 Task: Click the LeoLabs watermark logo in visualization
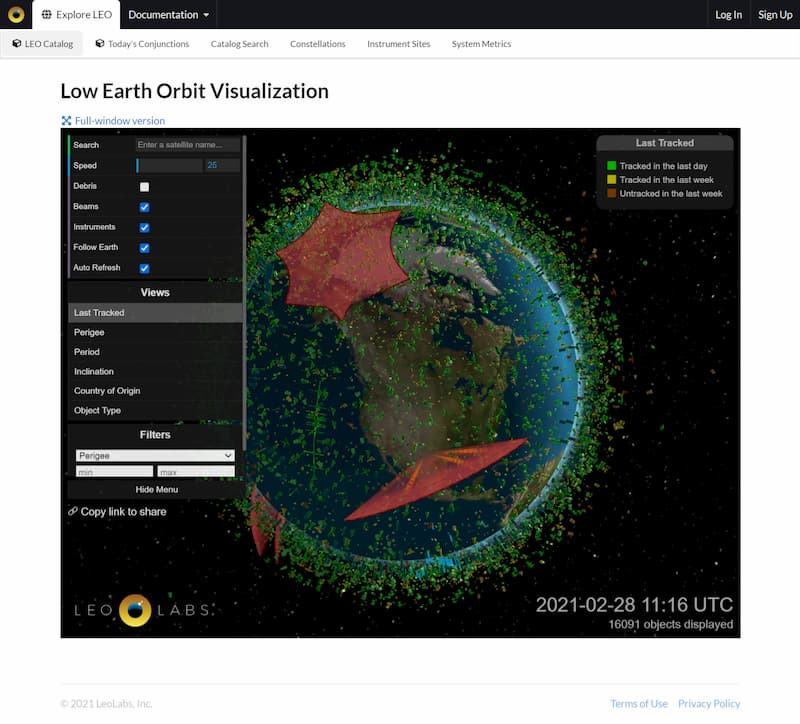click(142, 610)
